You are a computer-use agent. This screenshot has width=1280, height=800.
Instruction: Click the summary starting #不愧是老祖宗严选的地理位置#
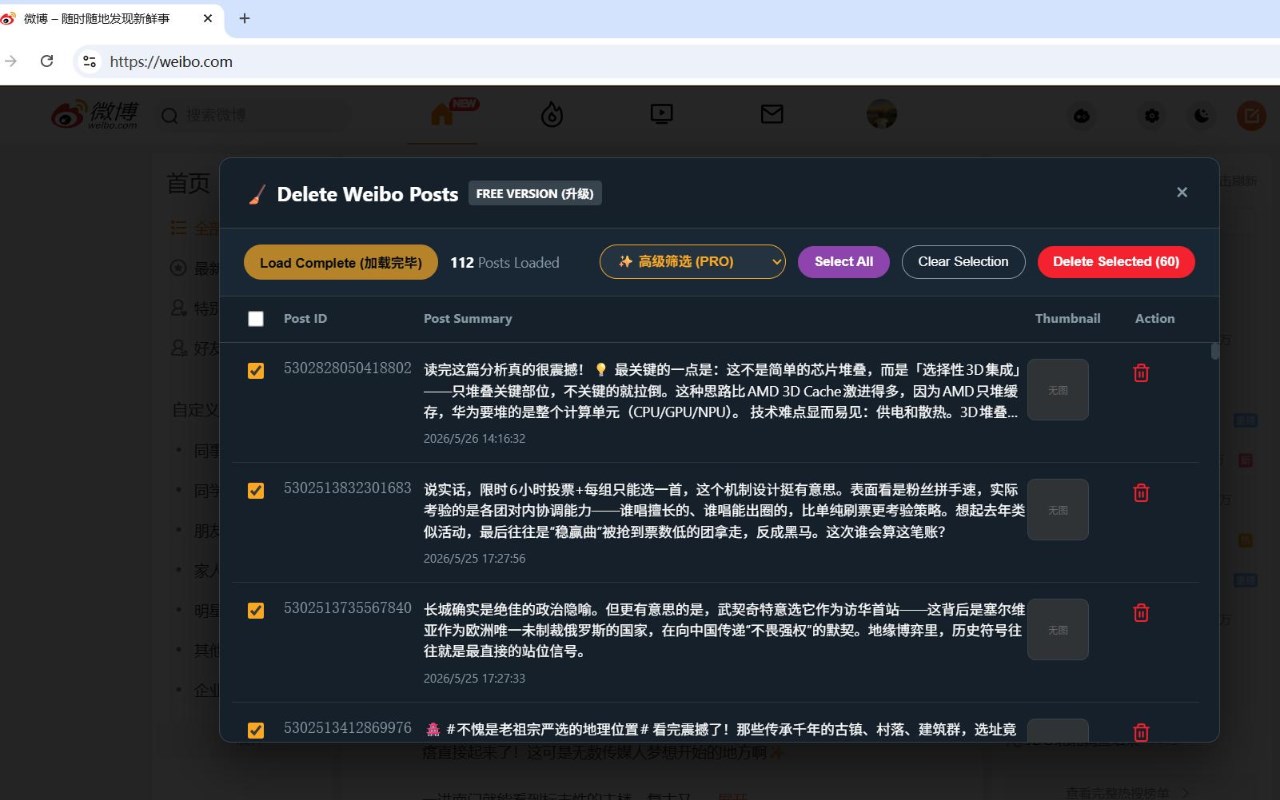click(720, 731)
